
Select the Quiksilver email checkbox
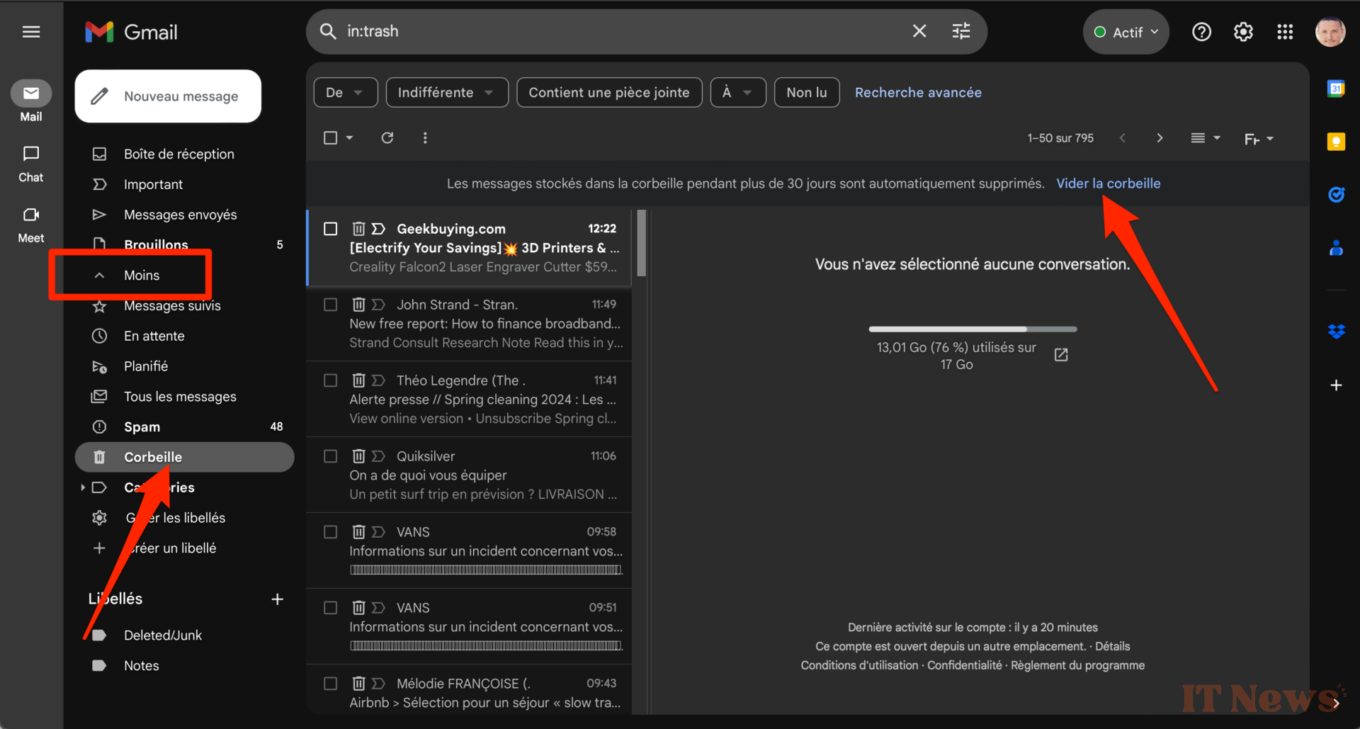331,456
